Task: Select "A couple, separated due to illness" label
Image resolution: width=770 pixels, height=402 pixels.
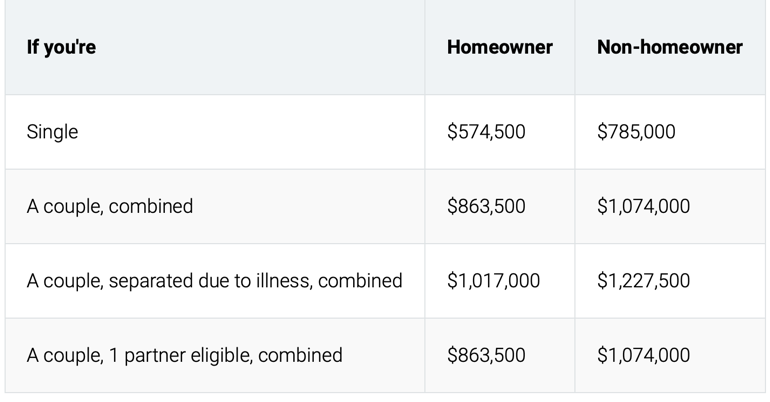Action: click(x=169, y=281)
